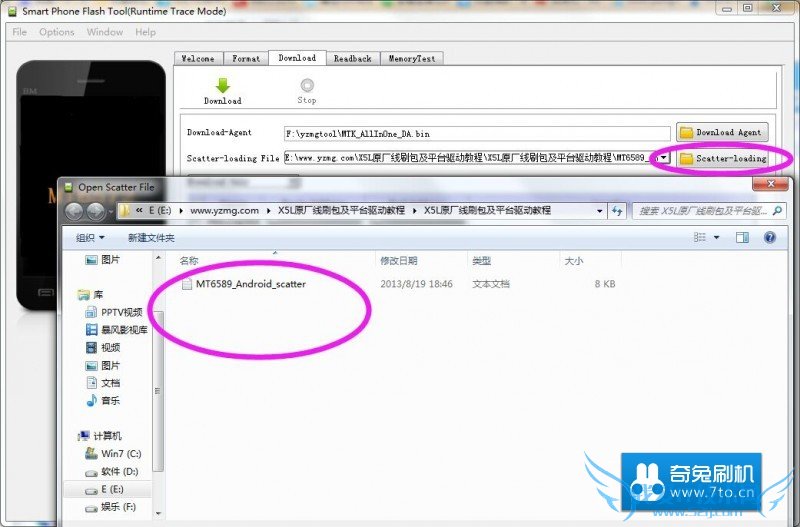Switch to the Welcome tab
The height and width of the screenshot is (527, 800).
198,59
